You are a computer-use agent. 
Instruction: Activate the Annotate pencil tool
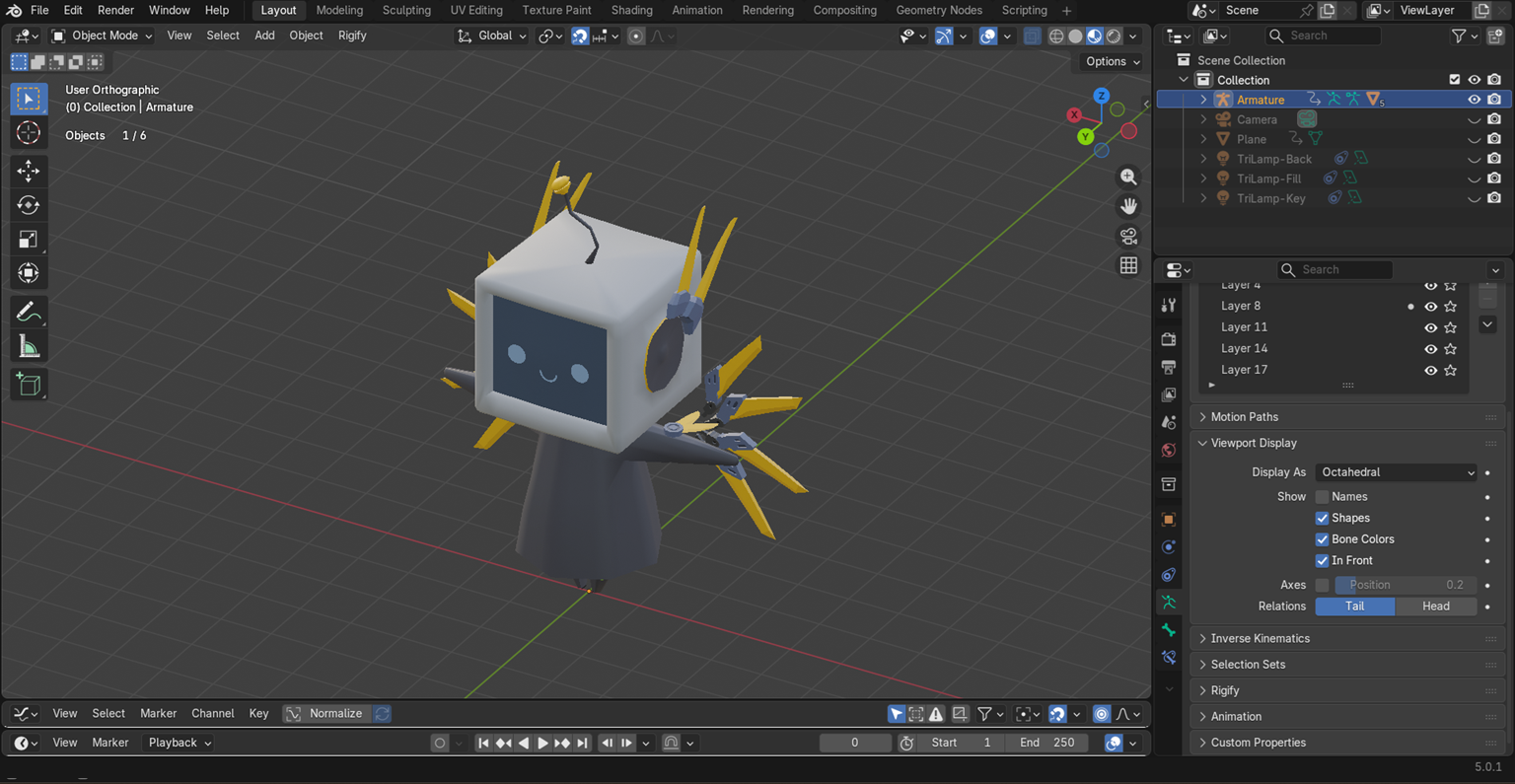[x=28, y=313]
